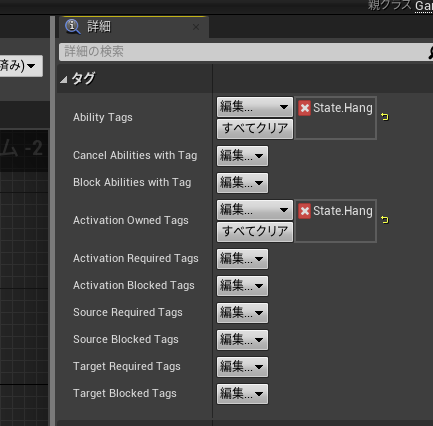Open the Activation Owned Tags 編集 dropdown
Image resolution: width=433 pixels, height=426 pixels.
(255, 210)
